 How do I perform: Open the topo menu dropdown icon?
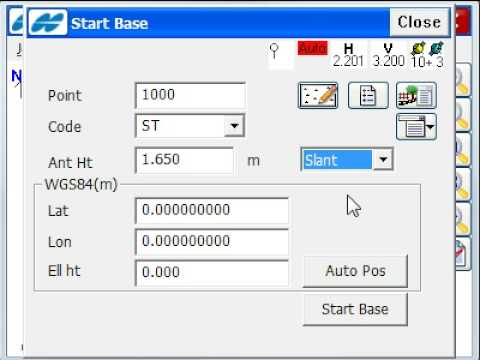pos(416,127)
